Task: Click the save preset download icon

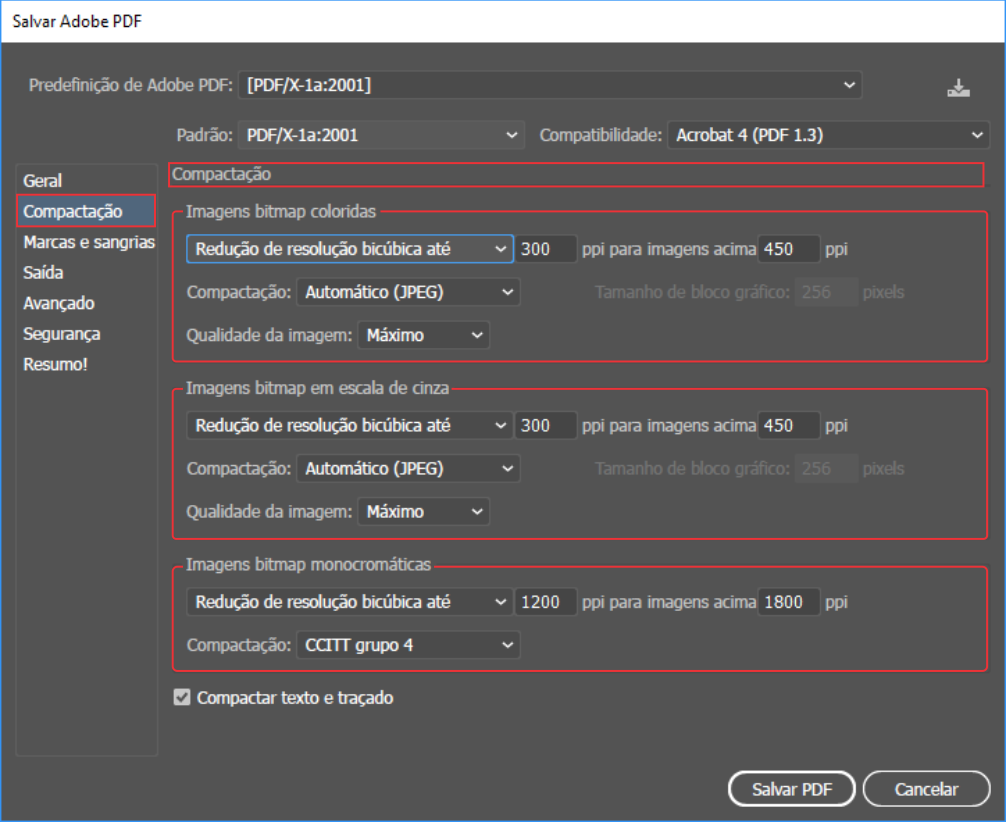Action: pos(959,88)
